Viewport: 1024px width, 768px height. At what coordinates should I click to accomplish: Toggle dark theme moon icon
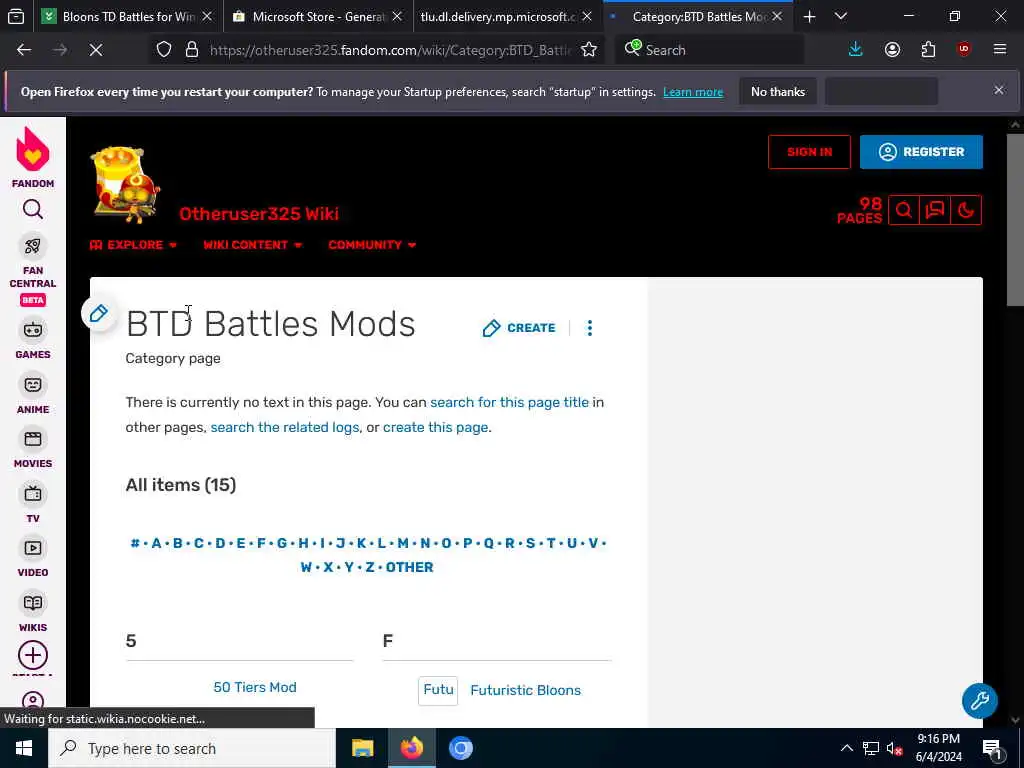pos(966,210)
